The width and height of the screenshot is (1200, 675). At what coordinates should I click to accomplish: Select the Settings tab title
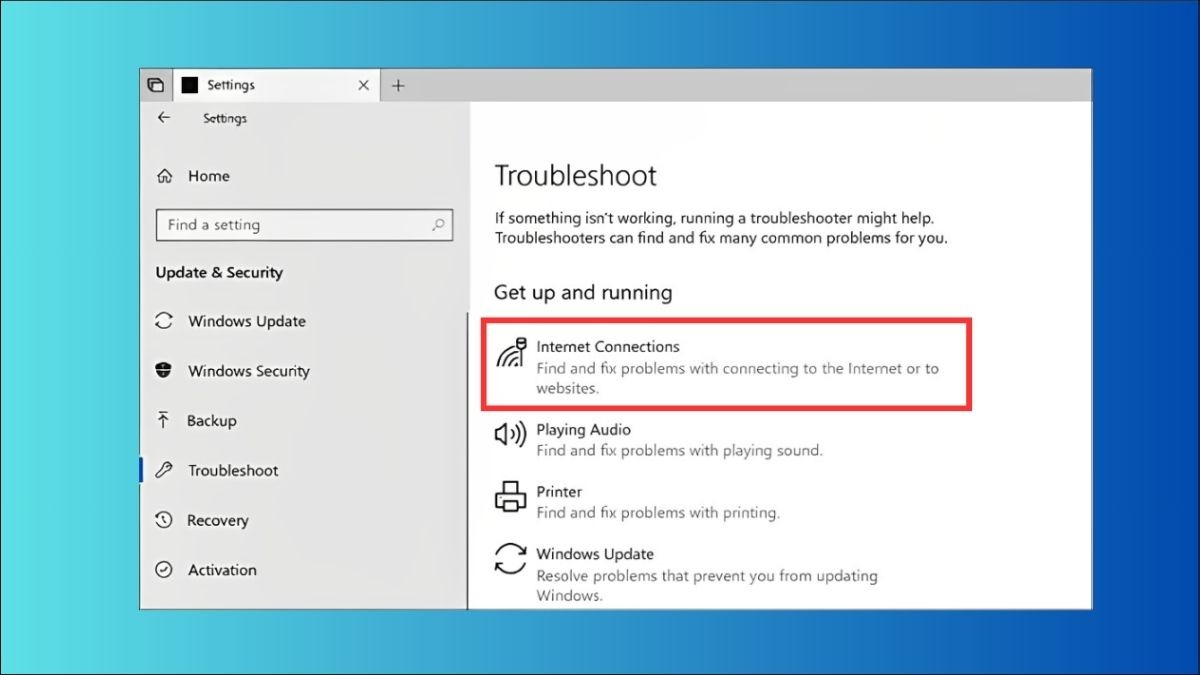tap(231, 86)
